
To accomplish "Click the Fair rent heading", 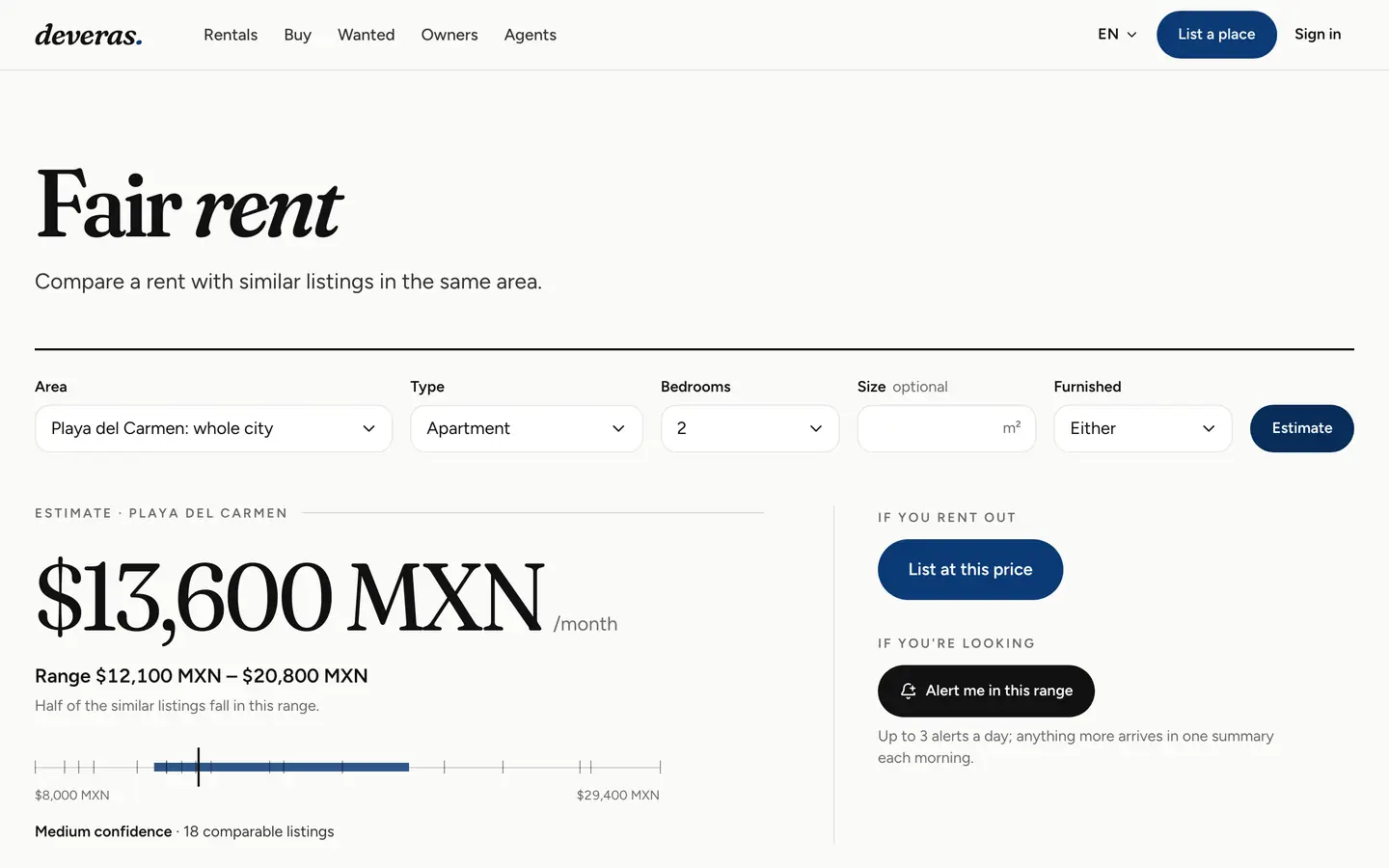I will (189, 204).
